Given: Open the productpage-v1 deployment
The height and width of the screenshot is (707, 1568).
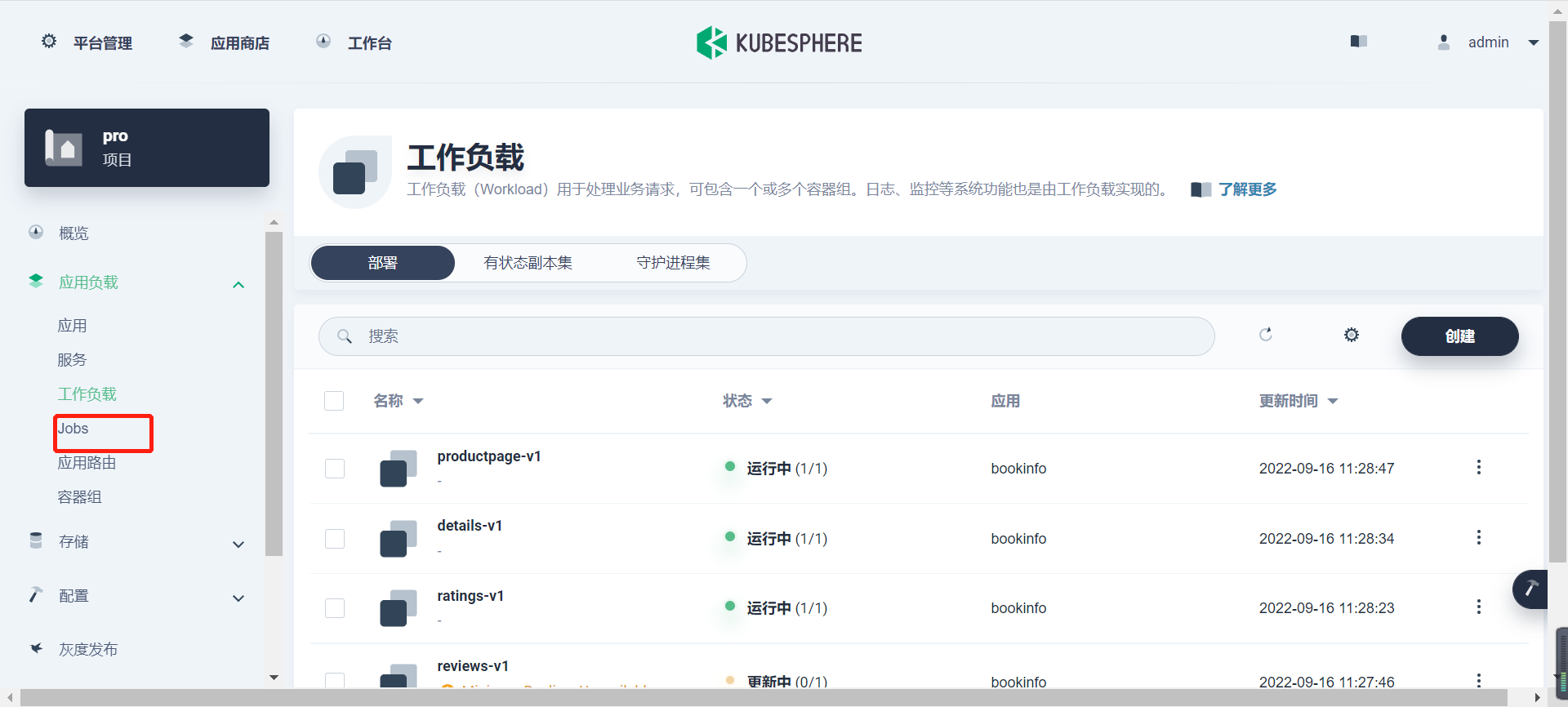Looking at the screenshot, I should point(489,456).
